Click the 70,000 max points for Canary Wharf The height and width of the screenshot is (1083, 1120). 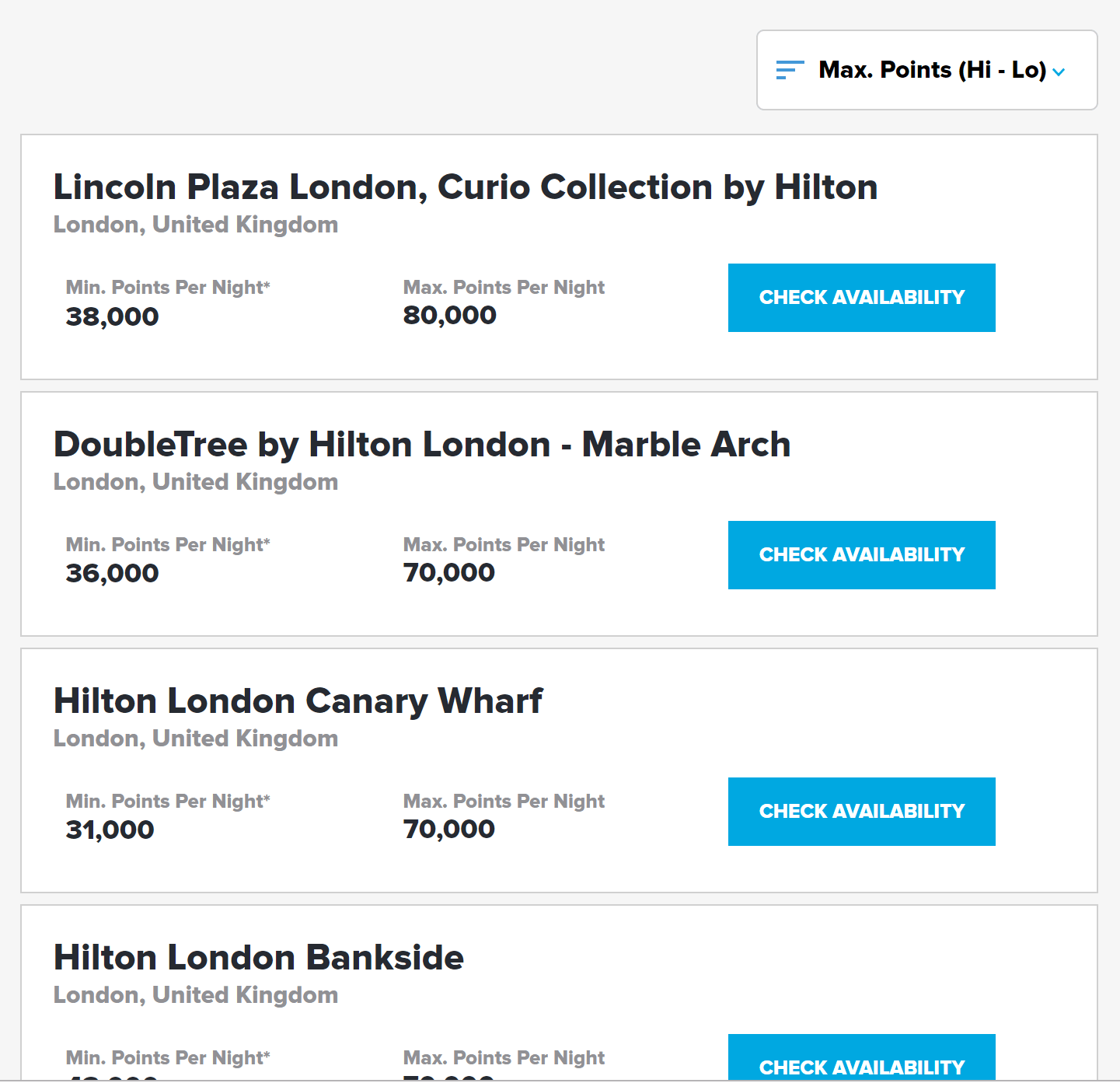tap(449, 828)
